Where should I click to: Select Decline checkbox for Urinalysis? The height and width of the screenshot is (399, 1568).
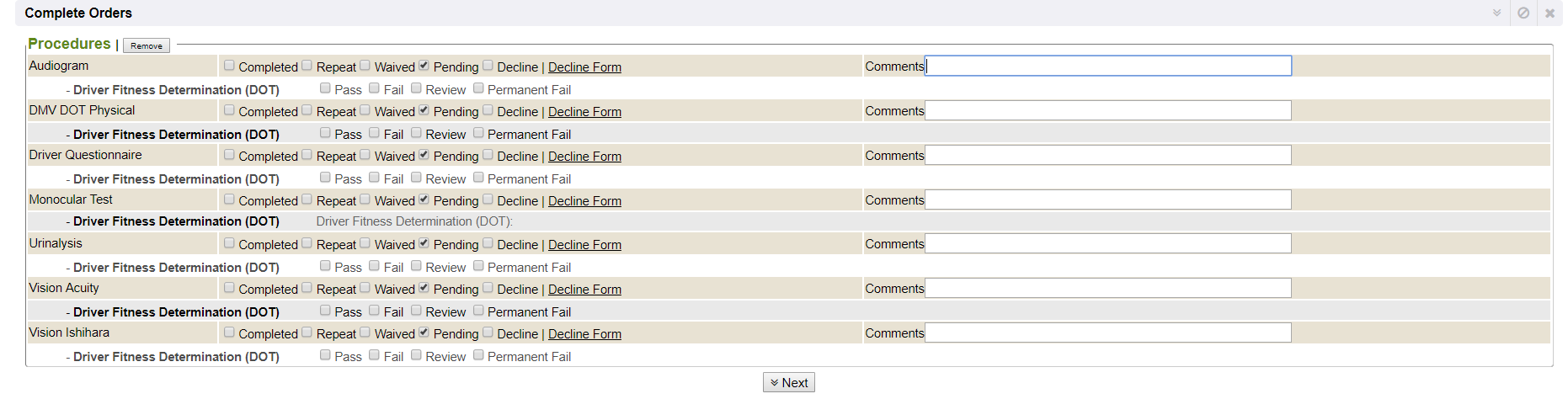[488, 243]
